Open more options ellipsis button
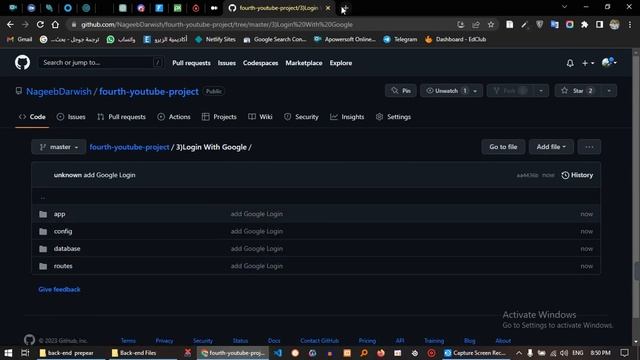The width and height of the screenshot is (640, 360). pyautogui.click(x=589, y=147)
